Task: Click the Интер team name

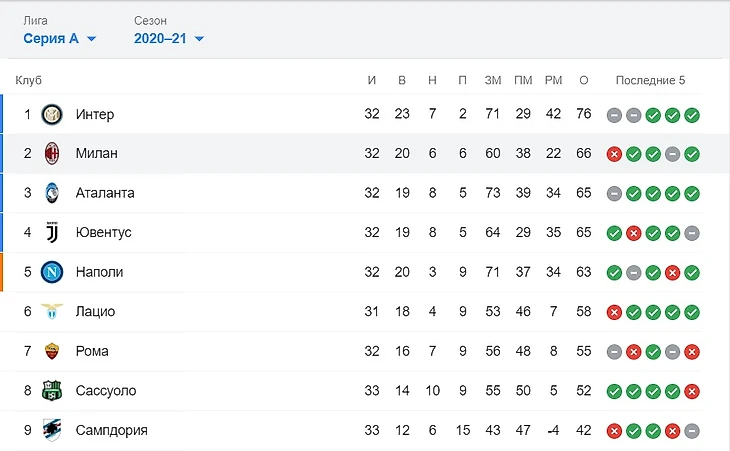Action: [x=95, y=115]
